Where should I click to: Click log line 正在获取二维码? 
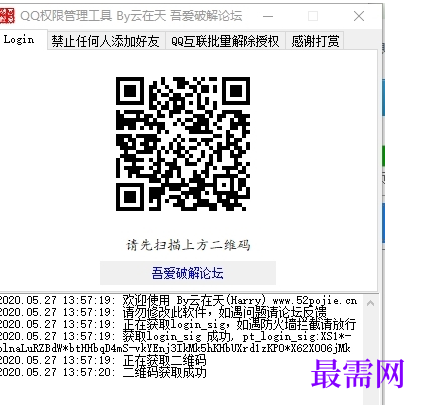click(103, 360)
